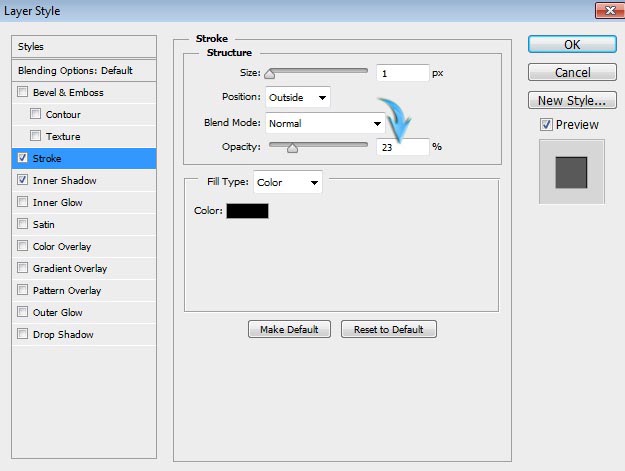Select the Inner Shadow style entry

(x=84, y=181)
